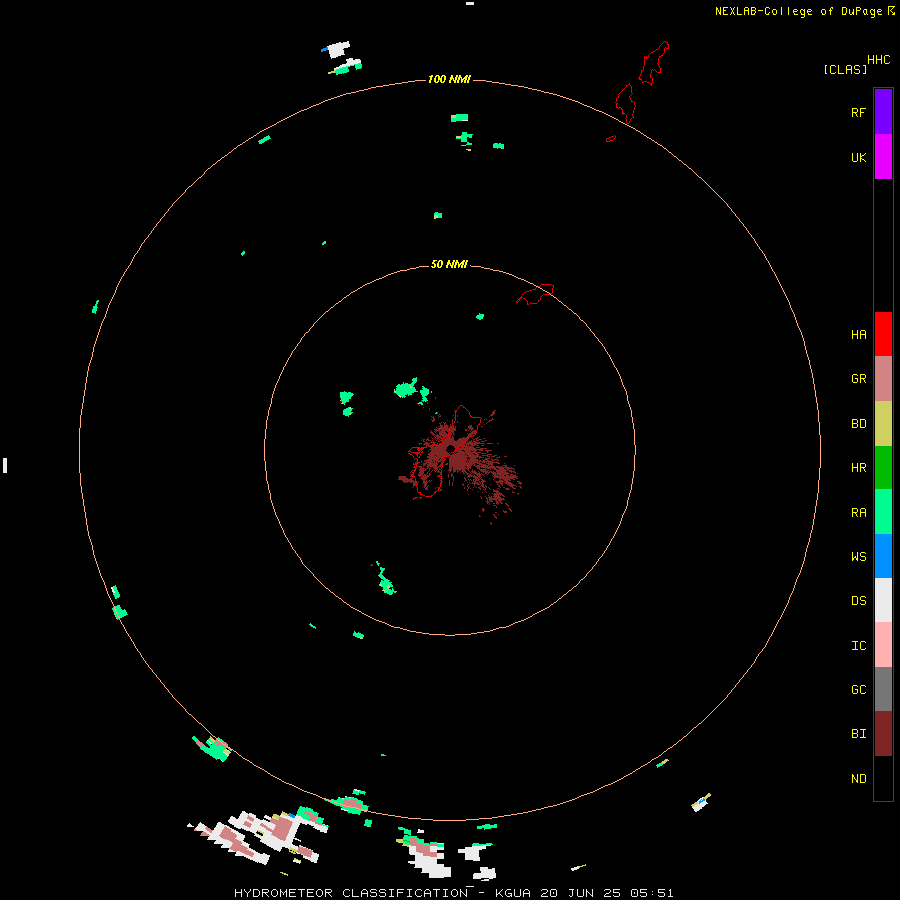Click the ND legend label text
The image size is (900, 900).
pos(858,779)
